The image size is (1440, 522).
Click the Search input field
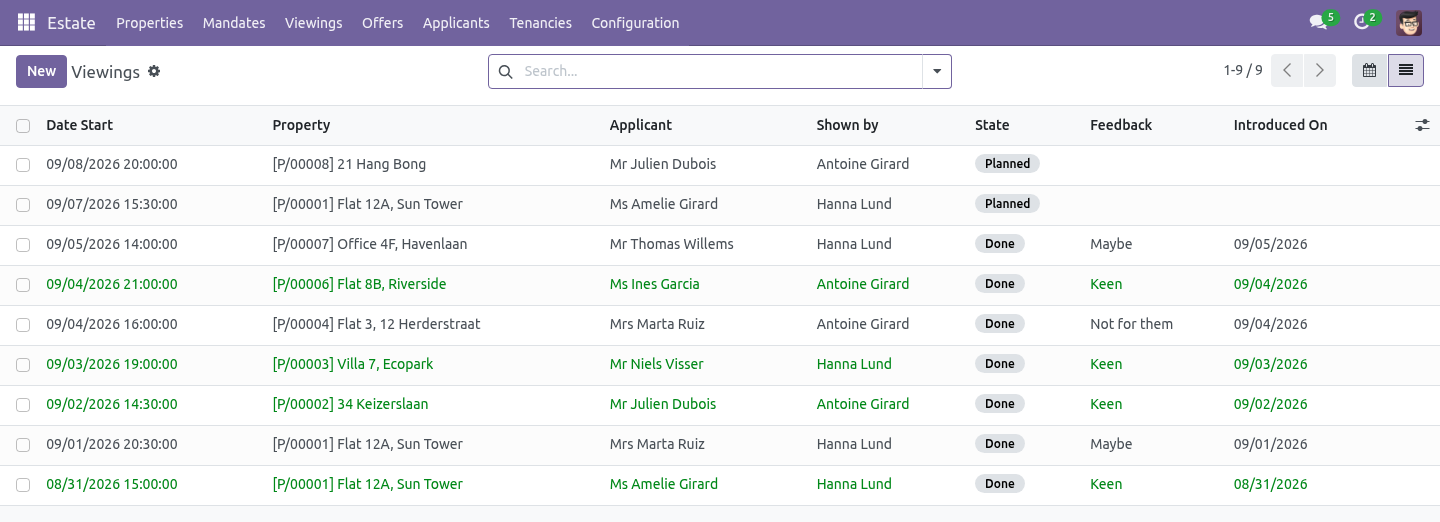(718, 71)
